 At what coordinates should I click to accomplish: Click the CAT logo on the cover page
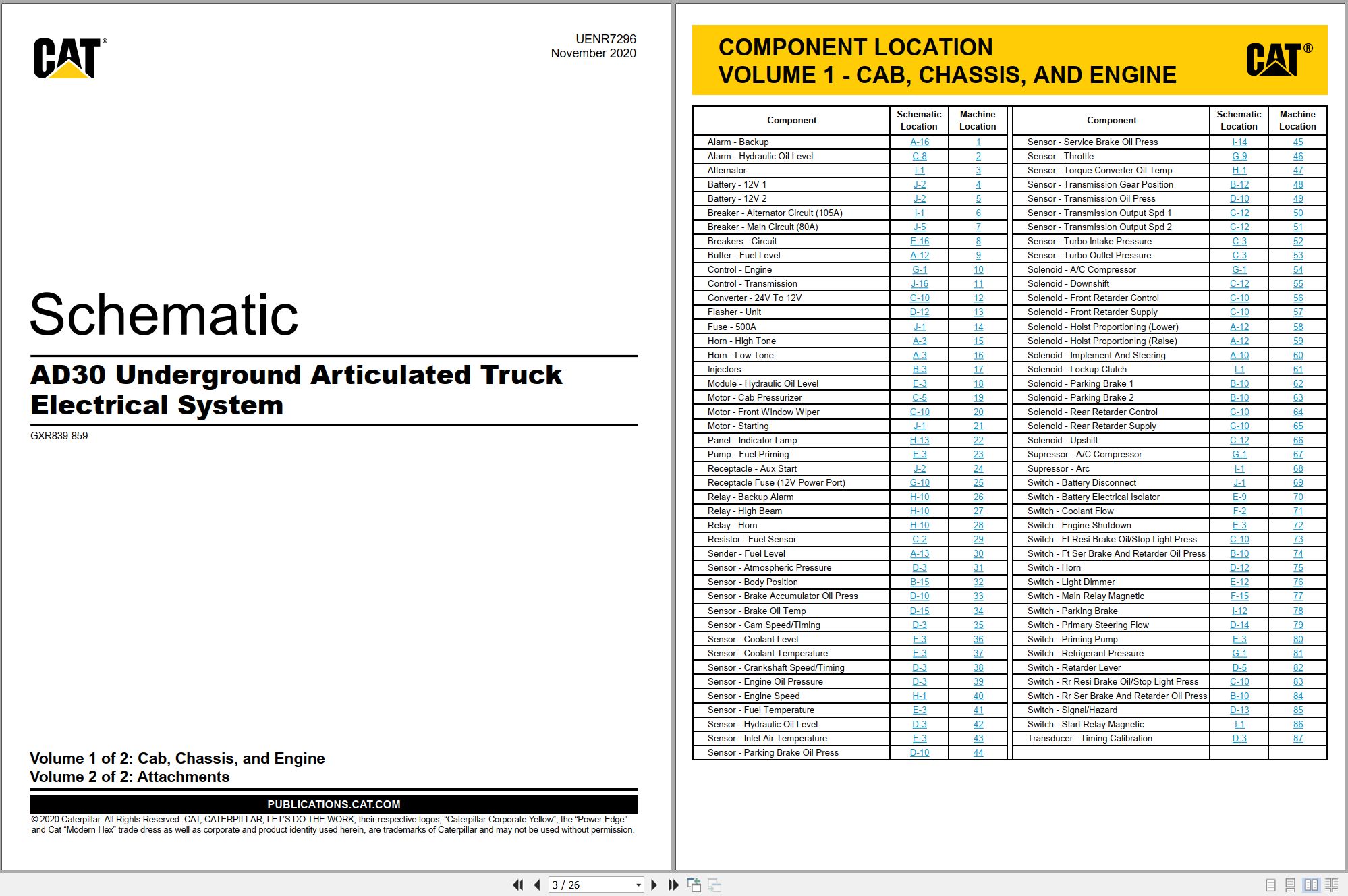point(69,58)
